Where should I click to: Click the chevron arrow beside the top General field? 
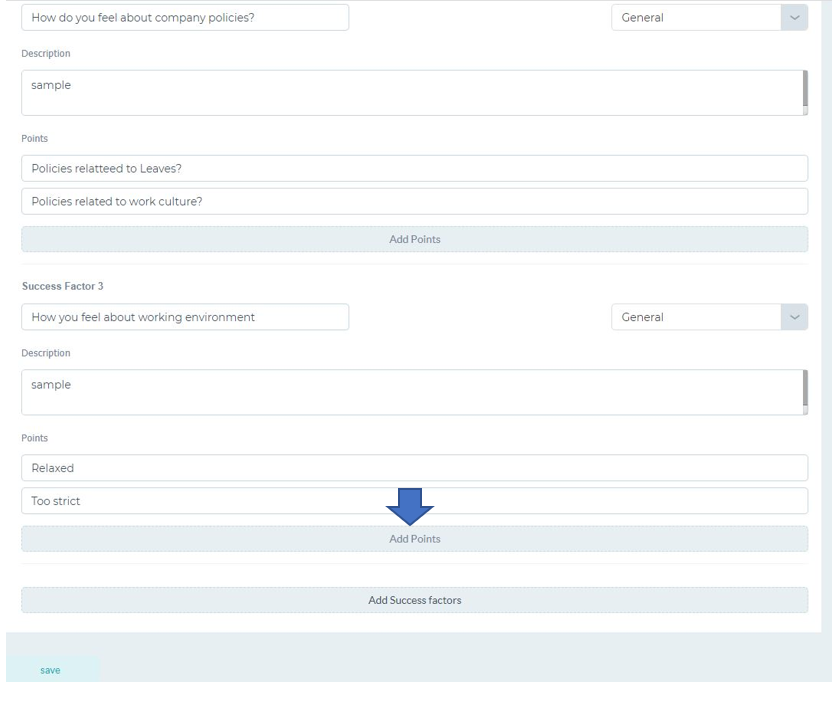coord(794,18)
